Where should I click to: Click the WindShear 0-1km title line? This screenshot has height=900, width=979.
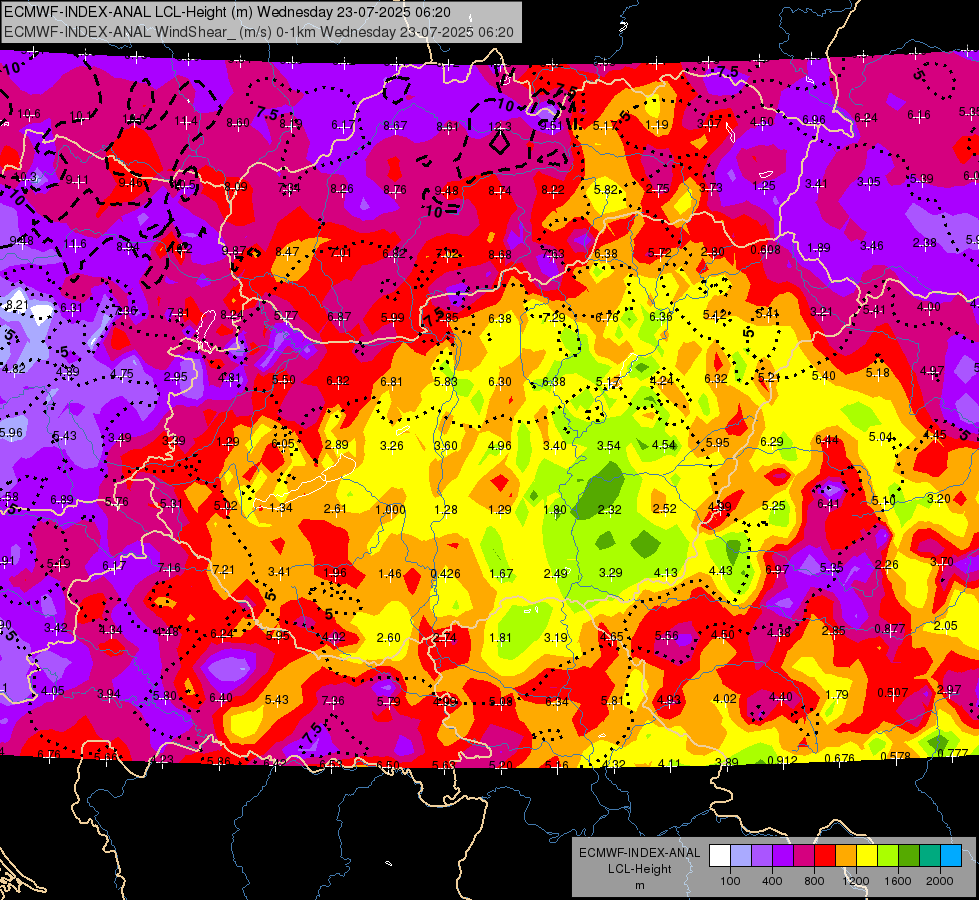[258, 32]
